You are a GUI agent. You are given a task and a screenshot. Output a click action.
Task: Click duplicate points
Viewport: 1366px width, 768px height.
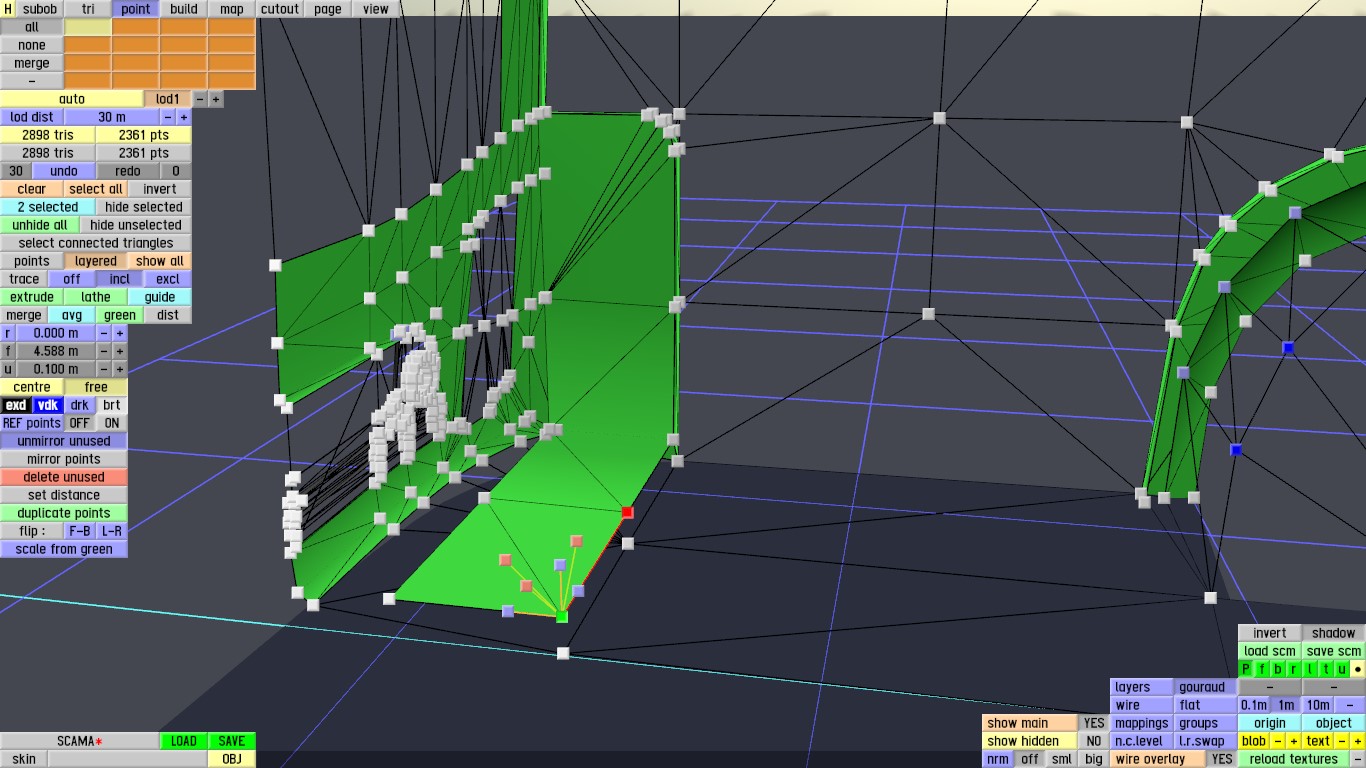(64, 513)
